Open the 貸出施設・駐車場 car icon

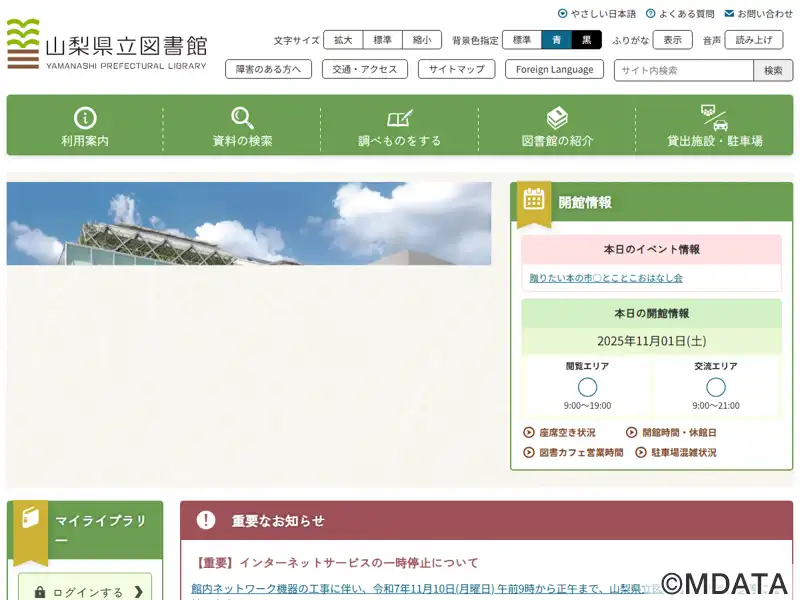(x=714, y=116)
